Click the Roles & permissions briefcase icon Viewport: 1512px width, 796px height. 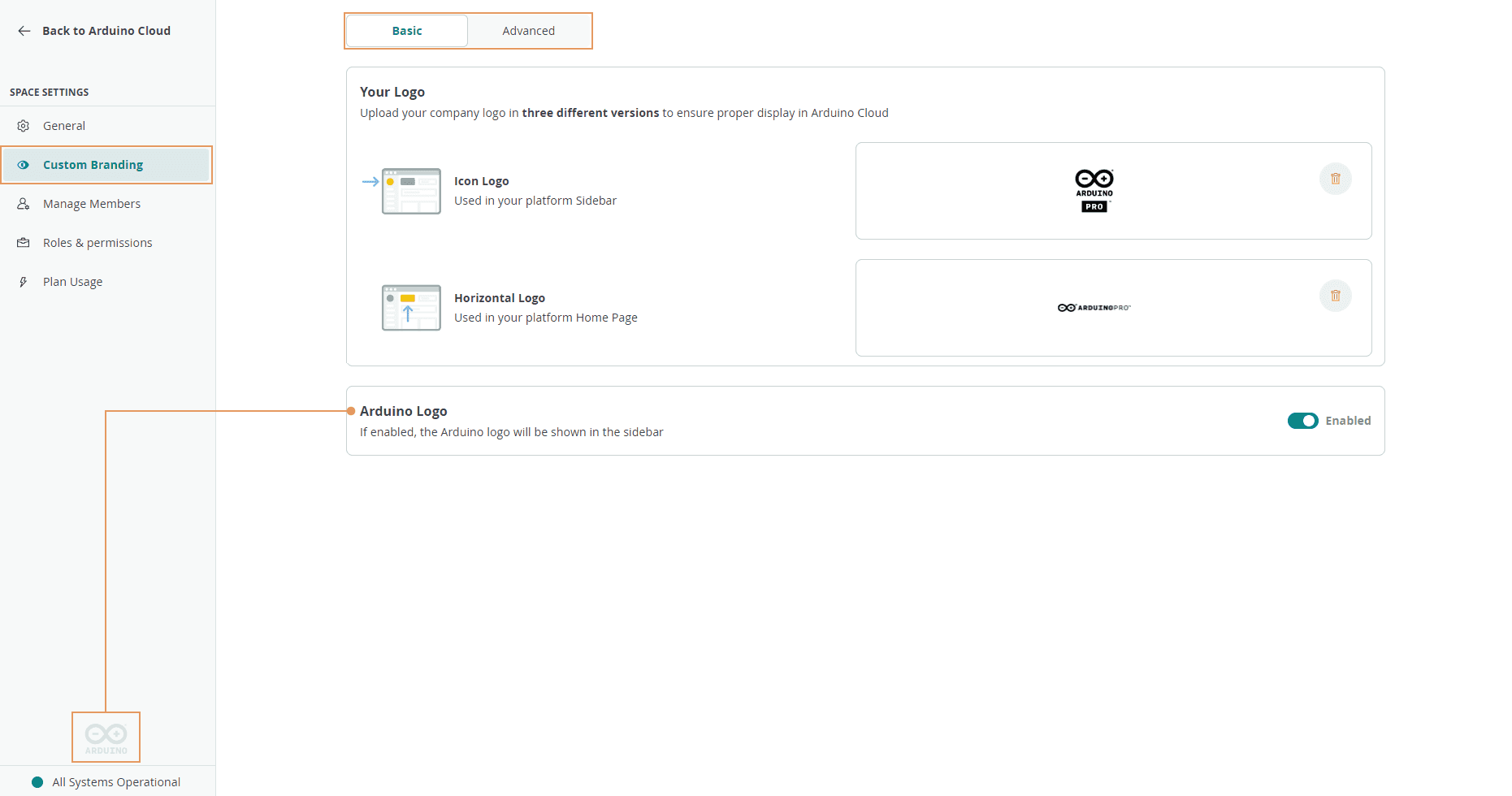coord(24,243)
